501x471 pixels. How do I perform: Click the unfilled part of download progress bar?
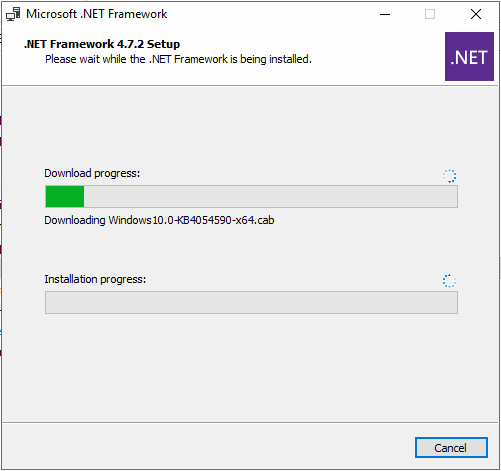pyautogui.click(x=270, y=197)
